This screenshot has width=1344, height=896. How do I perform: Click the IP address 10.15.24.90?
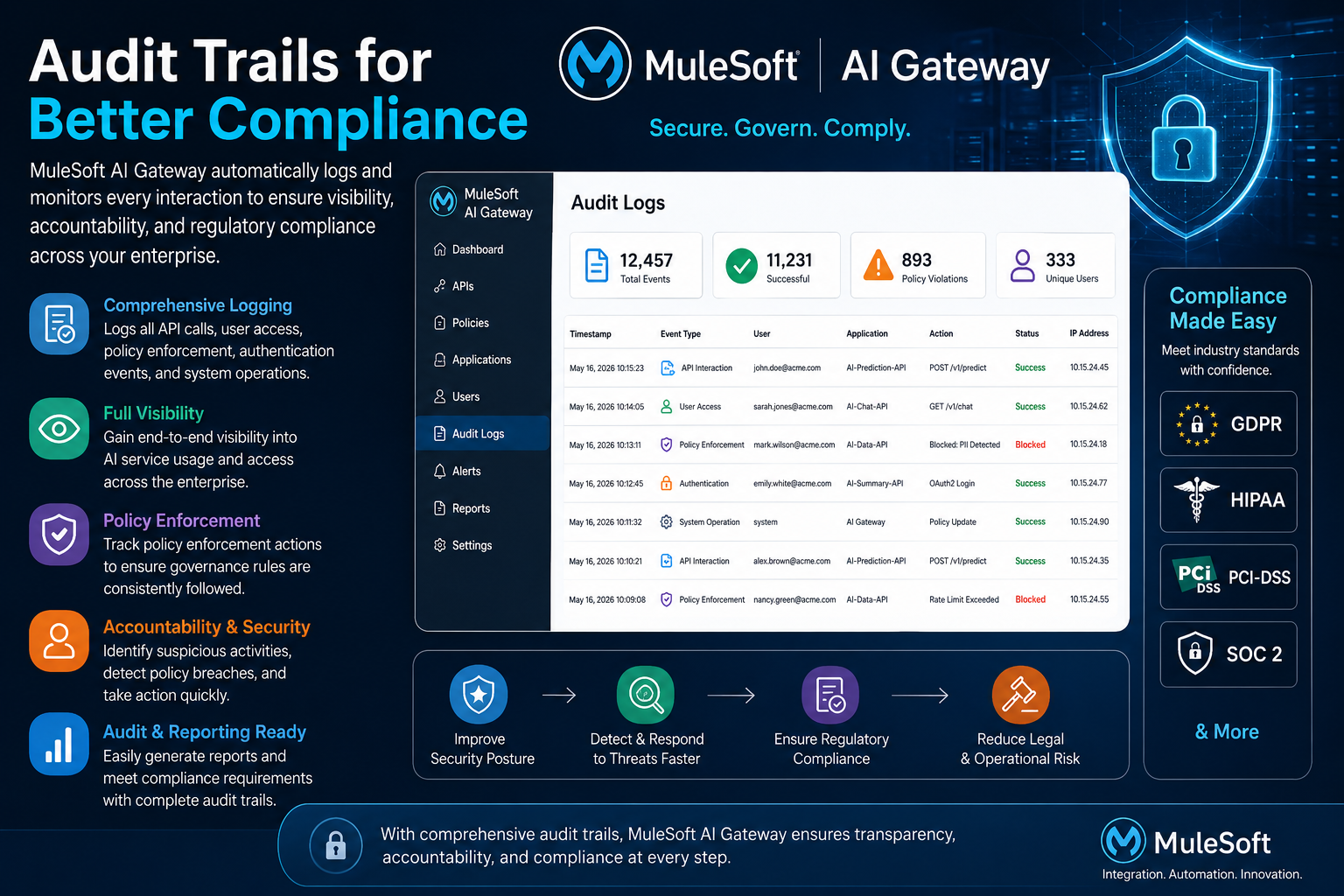pos(1089,521)
